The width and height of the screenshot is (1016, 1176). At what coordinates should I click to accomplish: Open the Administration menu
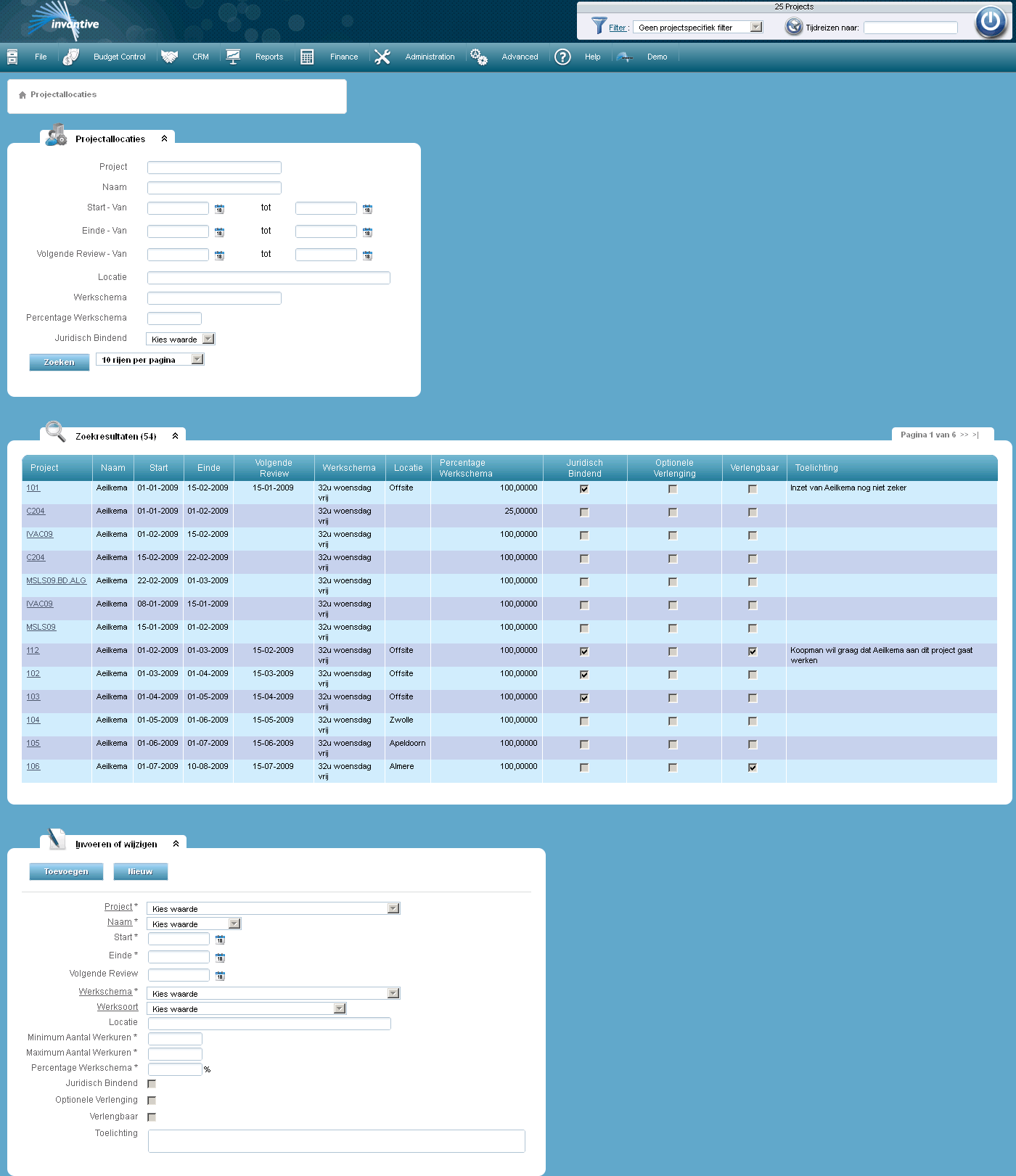click(x=430, y=57)
